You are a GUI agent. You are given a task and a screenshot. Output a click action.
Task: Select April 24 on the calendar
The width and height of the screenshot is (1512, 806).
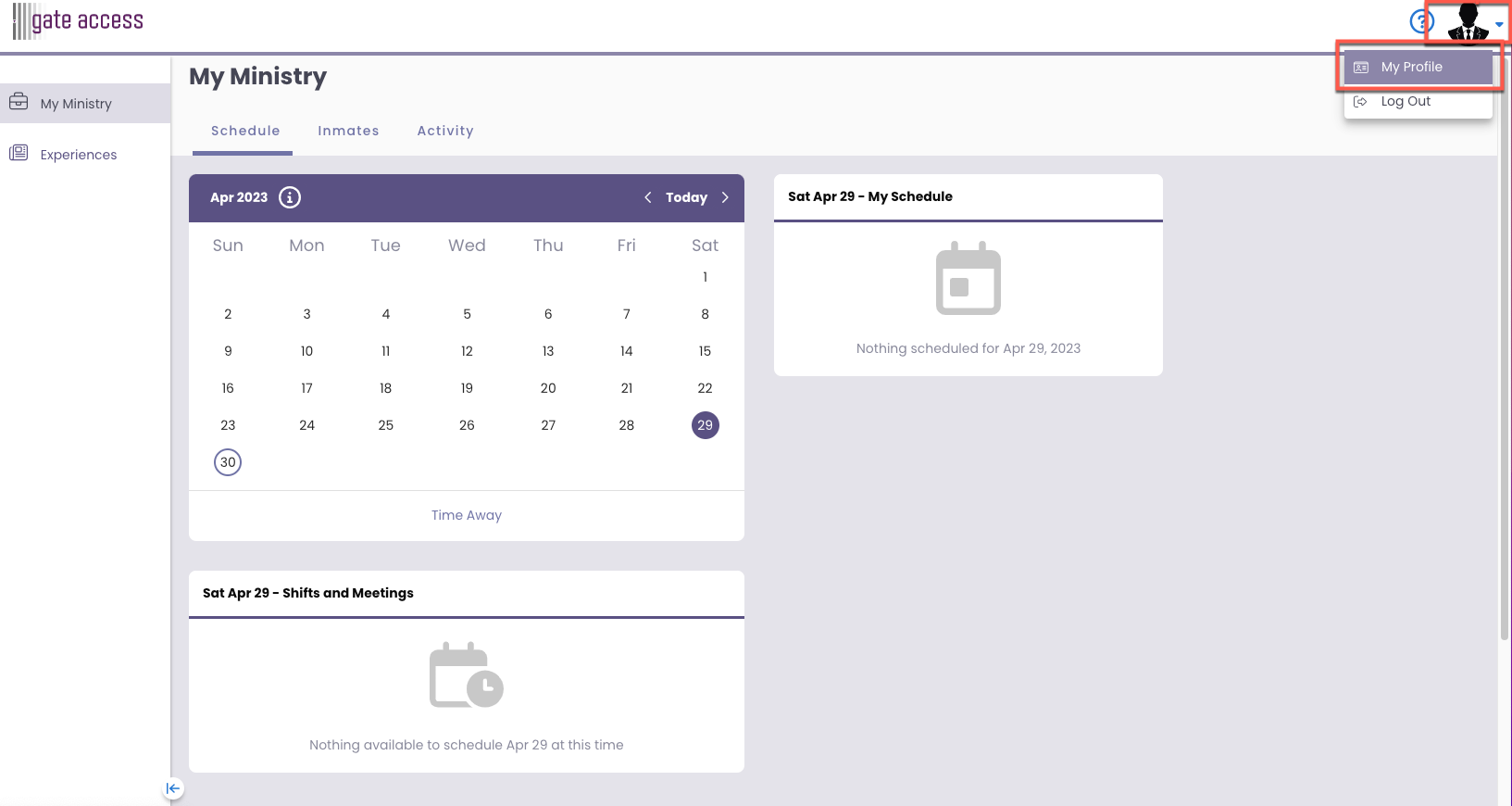coord(306,425)
